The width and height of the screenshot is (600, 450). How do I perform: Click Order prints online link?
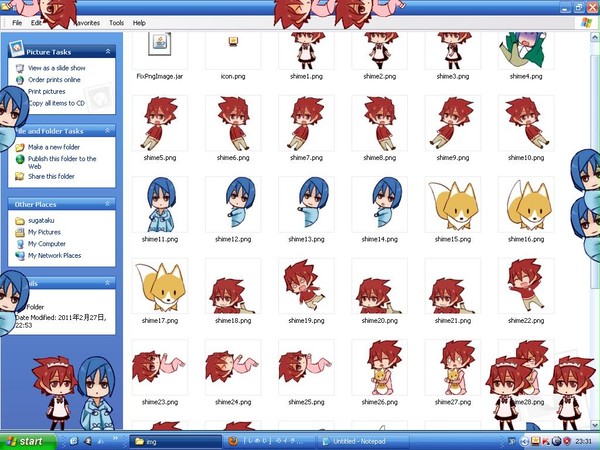point(54,80)
